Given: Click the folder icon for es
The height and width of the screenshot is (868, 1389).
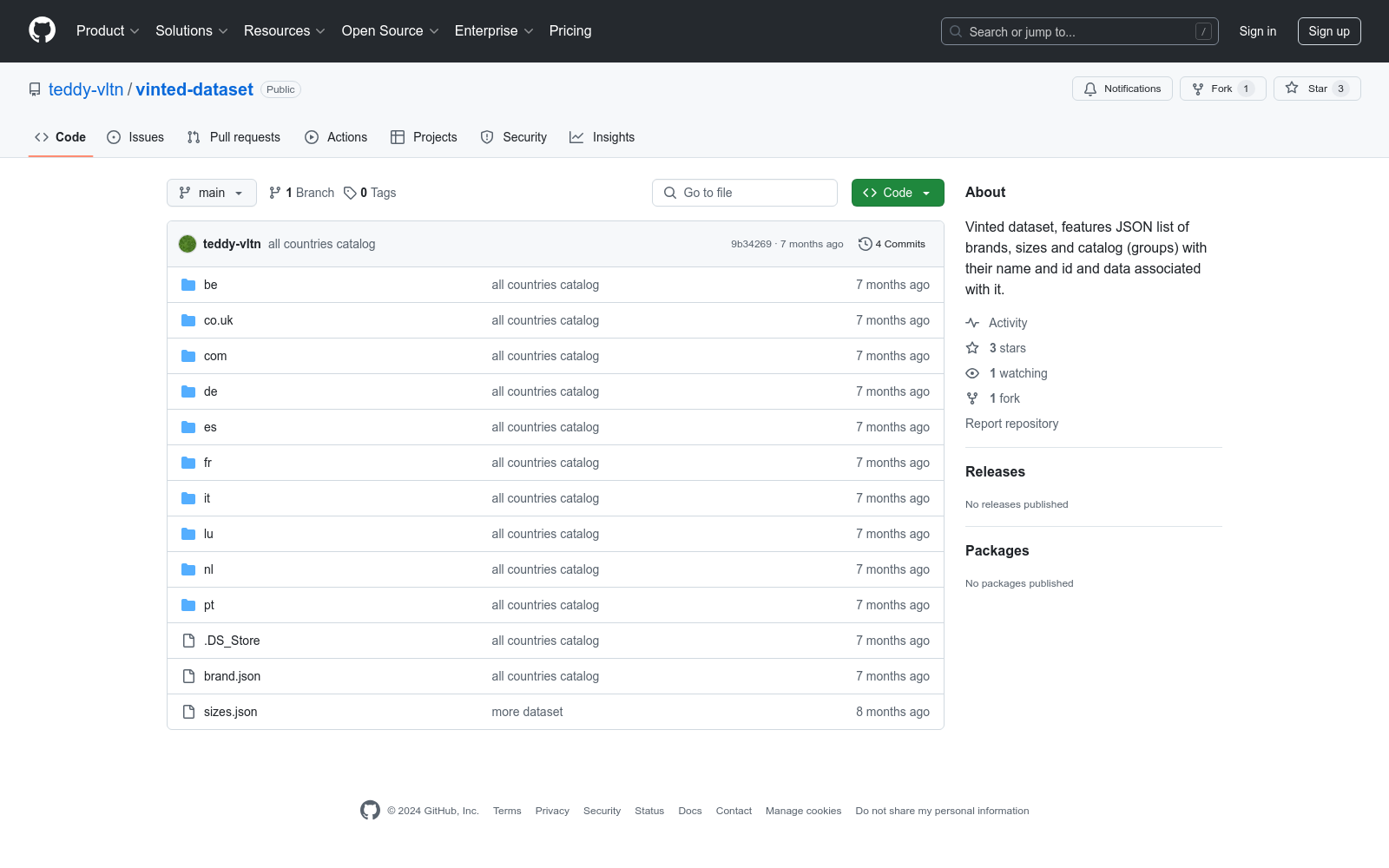Looking at the screenshot, I should point(188,427).
